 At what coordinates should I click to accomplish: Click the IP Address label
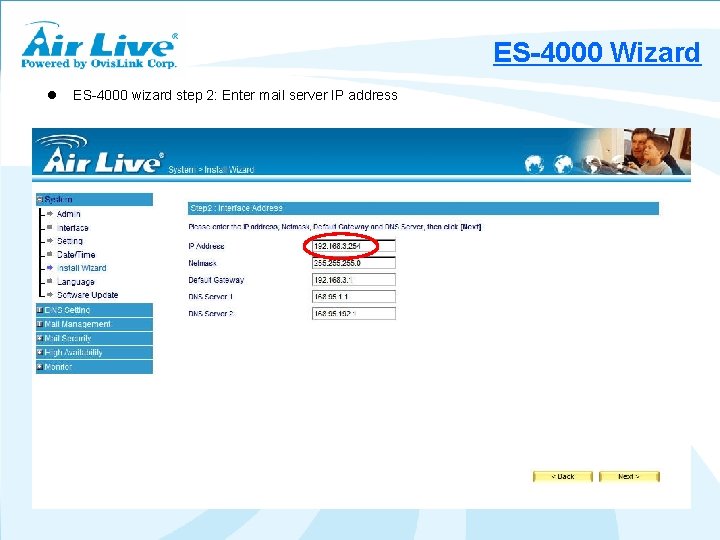point(206,246)
